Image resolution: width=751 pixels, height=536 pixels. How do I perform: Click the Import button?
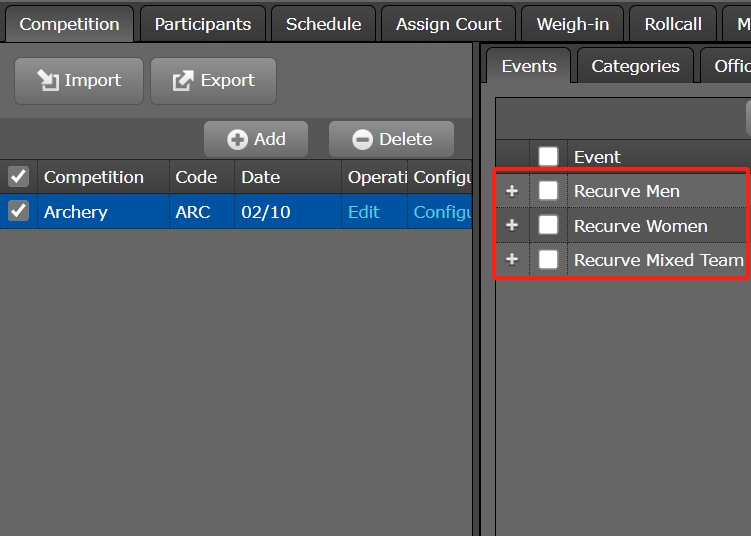tap(79, 81)
